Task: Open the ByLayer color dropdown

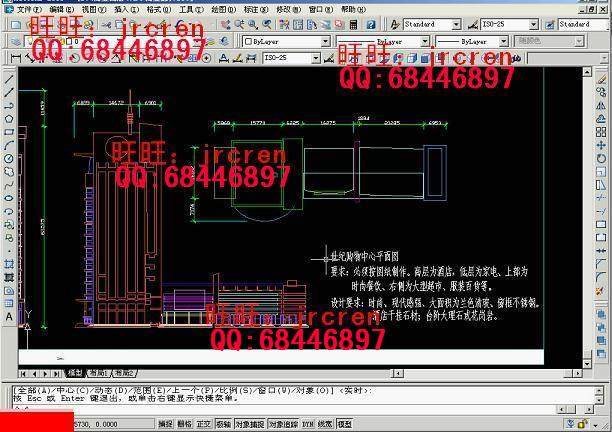Action: pos(326,41)
